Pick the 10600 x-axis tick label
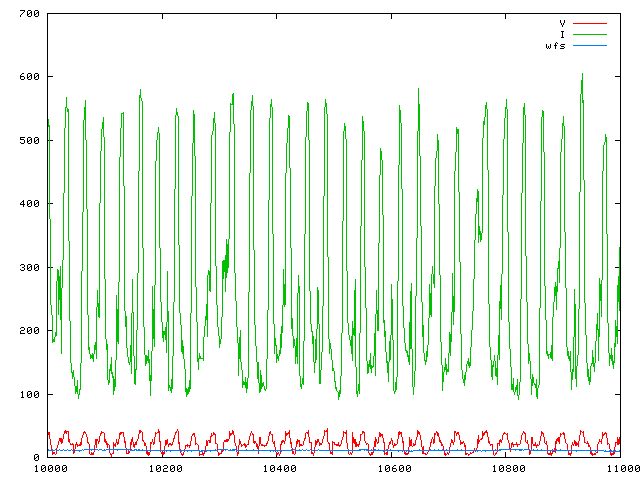Viewport: 640px width, 480px height. 392,468
